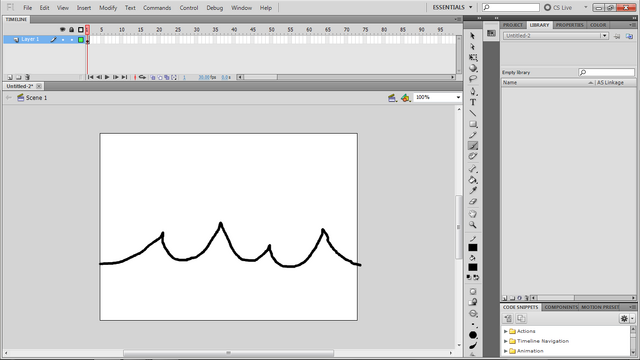Viewport: 640px width, 360px height.
Task: Toggle the Loop playback button
Action: (x=142, y=77)
